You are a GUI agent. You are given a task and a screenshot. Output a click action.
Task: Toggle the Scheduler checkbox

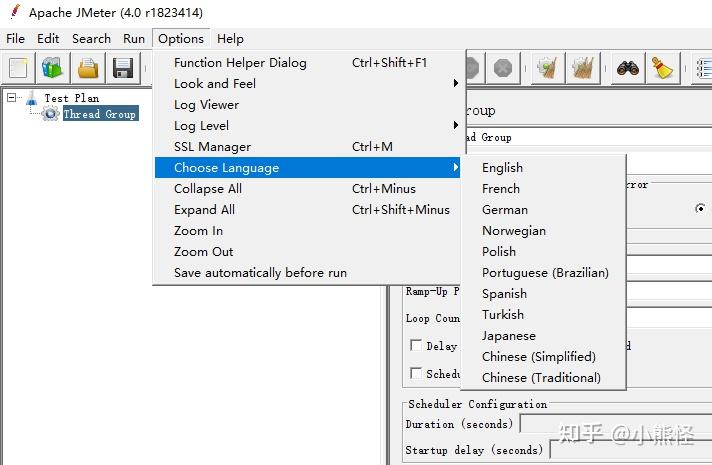click(x=415, y=373)
